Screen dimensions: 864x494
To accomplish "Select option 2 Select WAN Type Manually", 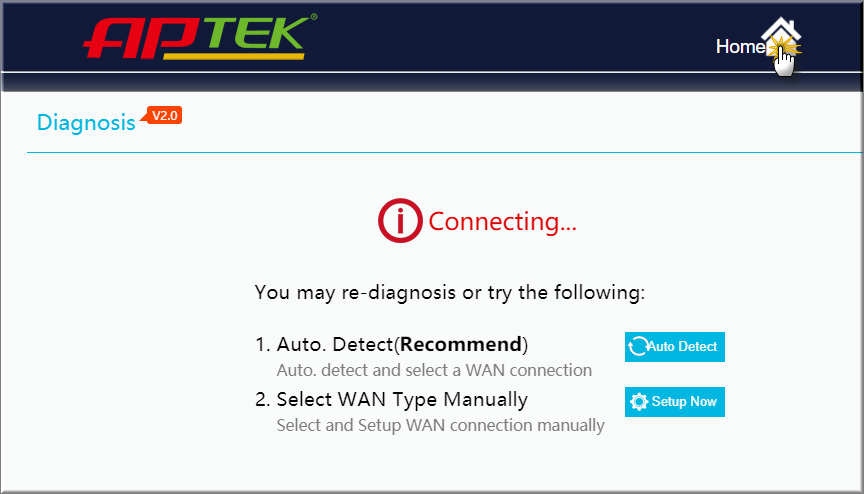I will [x=391, y=399].
